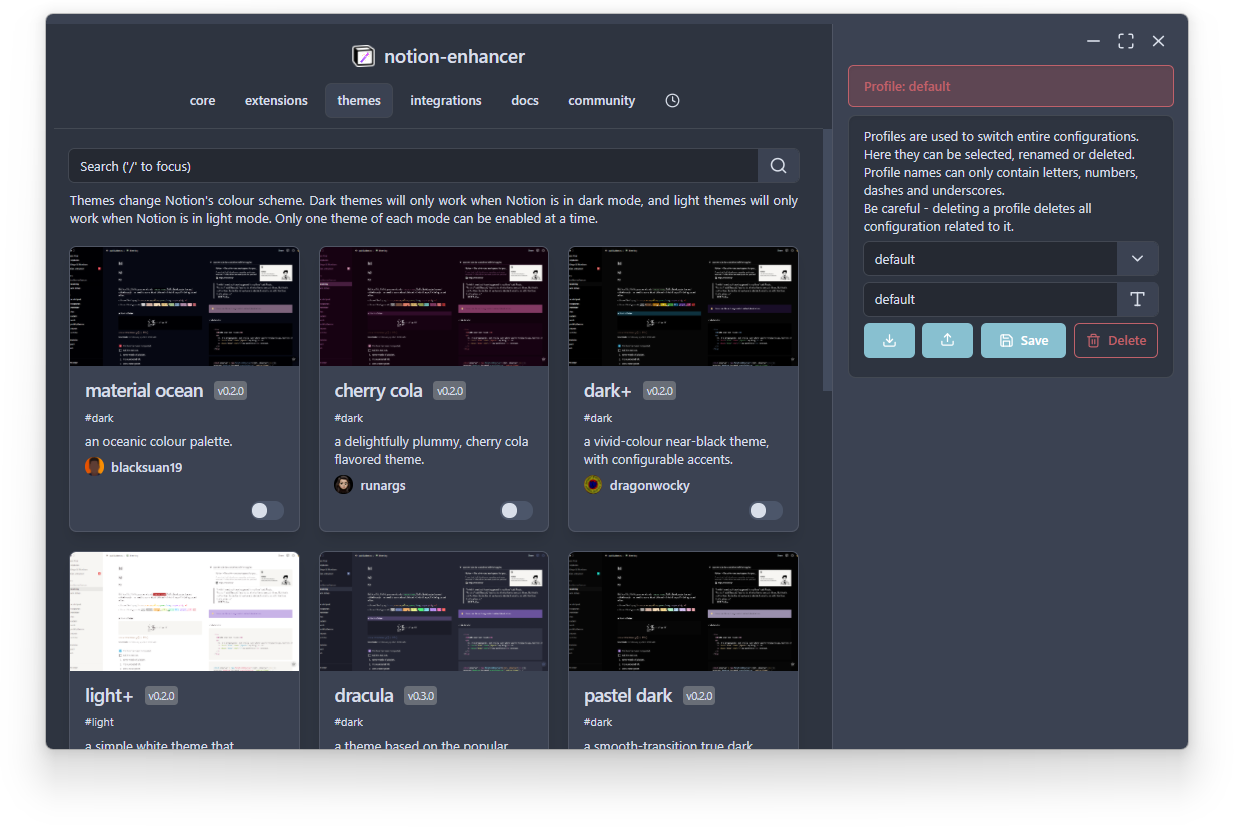Open the changelog clock icon
The width and height of the screenshot is (1234, 827).
pos(672,101)
